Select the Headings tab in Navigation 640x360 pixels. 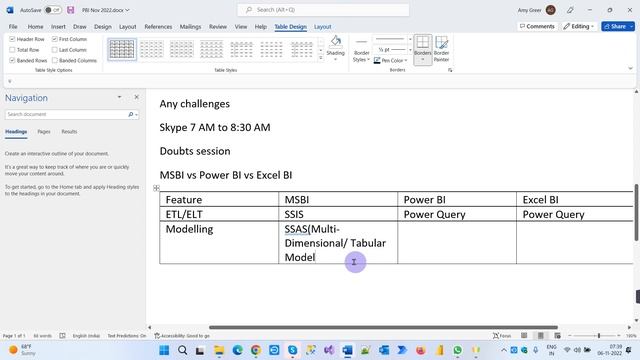point(16,131)
